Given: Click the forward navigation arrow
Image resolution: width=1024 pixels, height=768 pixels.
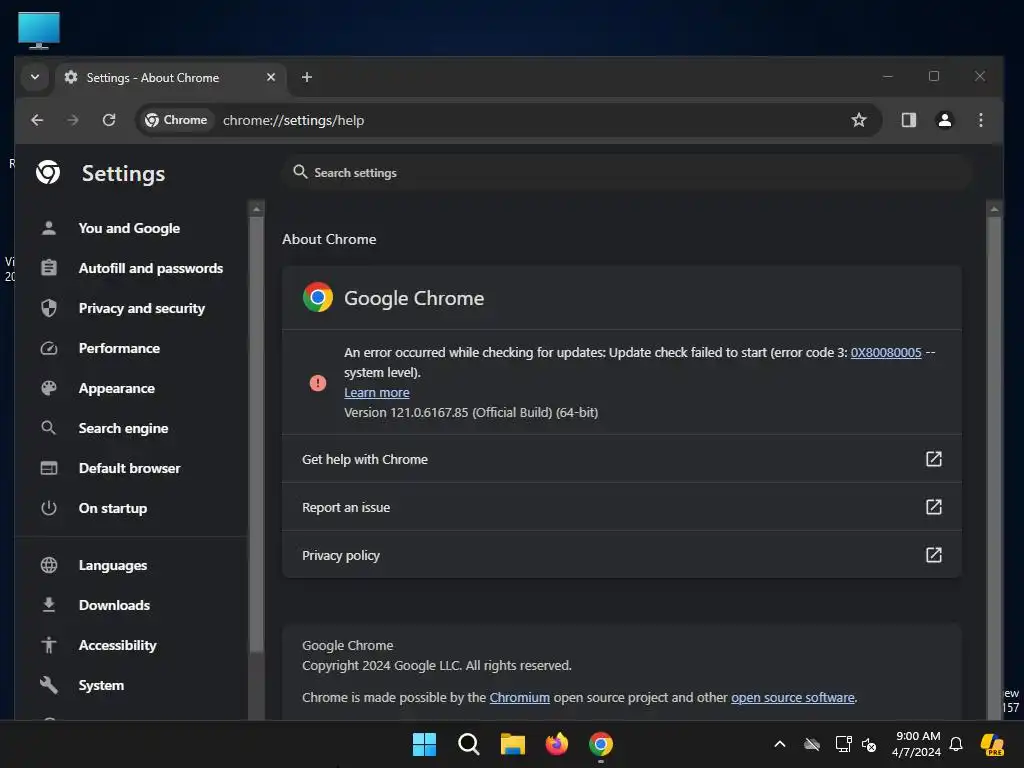Looking at the screenshot, I should click(73, 120).
